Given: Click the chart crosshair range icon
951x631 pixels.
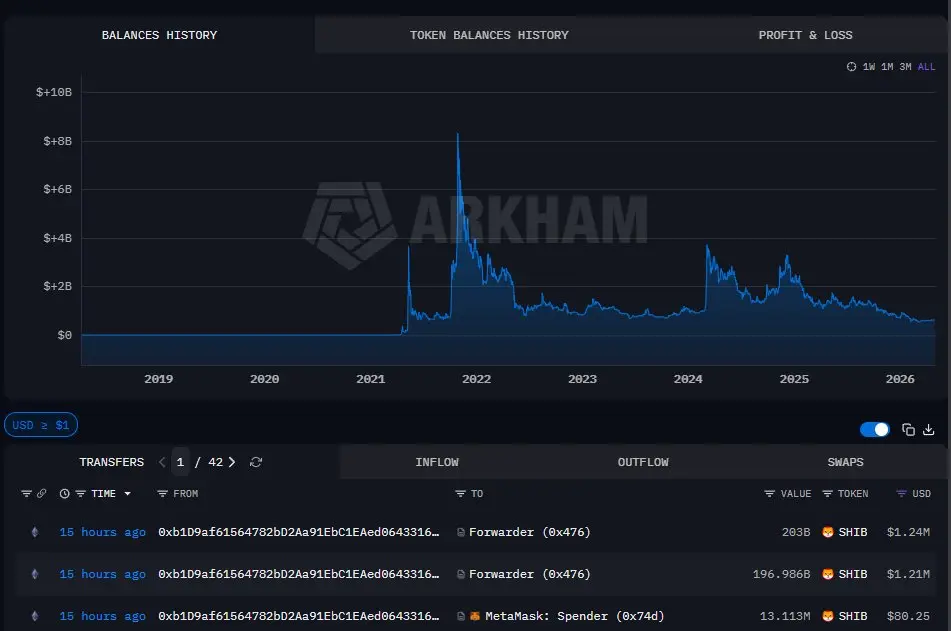Looking at the screenshot, I should tap(852, 67).
